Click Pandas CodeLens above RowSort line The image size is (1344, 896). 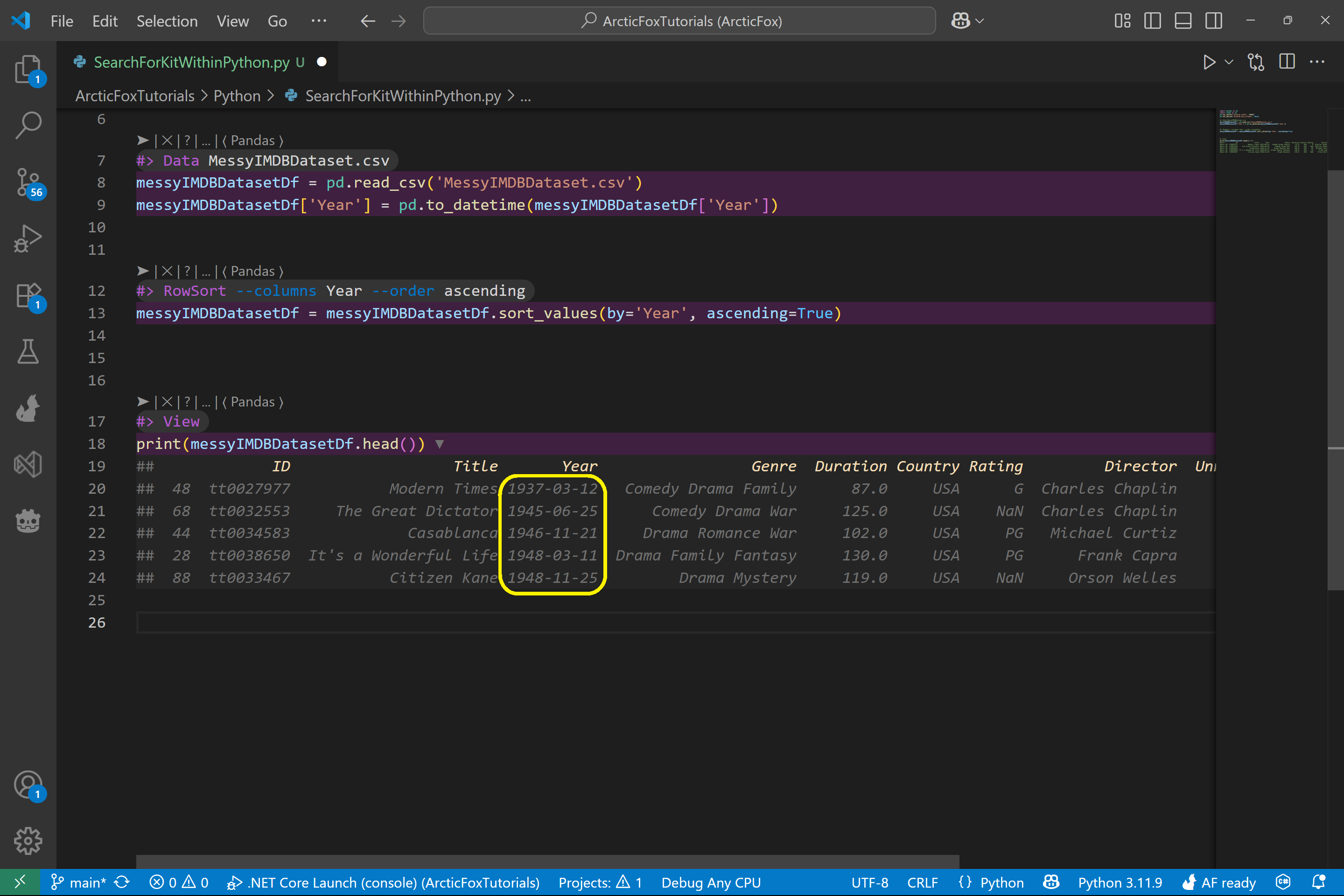[252, 272]
